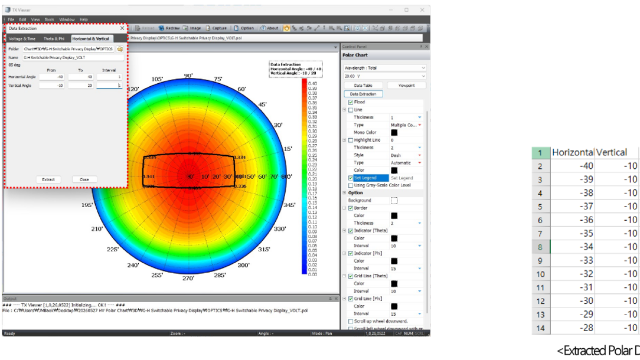
Task: Open the Wavelength : Total dropdown
Action: pos(384,68)
